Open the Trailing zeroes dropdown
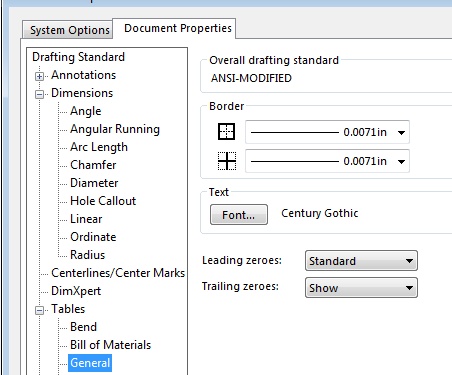This screenshot has height=375, width=452. (361, 288)
